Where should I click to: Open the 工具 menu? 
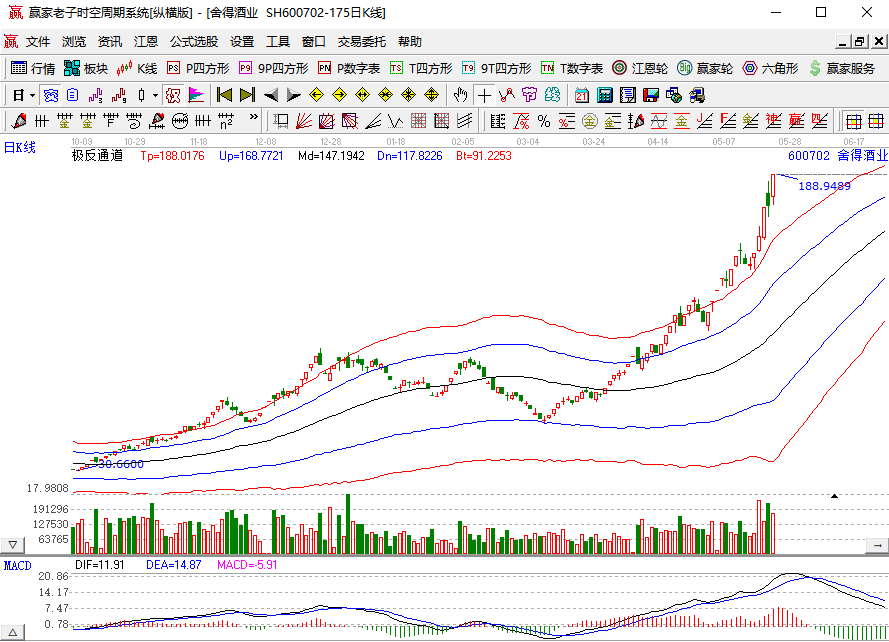pyautogui.click(x=278, y=41)
